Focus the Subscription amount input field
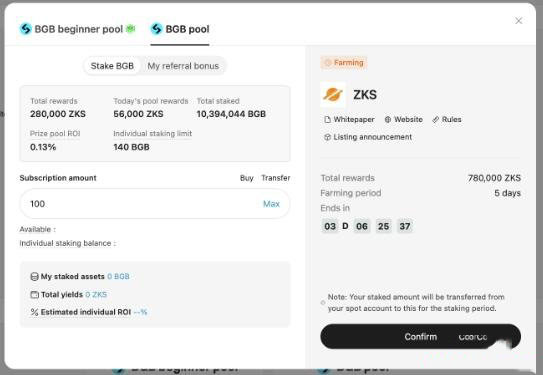Viewport: 543px width, 375px height. pos(154,204)
